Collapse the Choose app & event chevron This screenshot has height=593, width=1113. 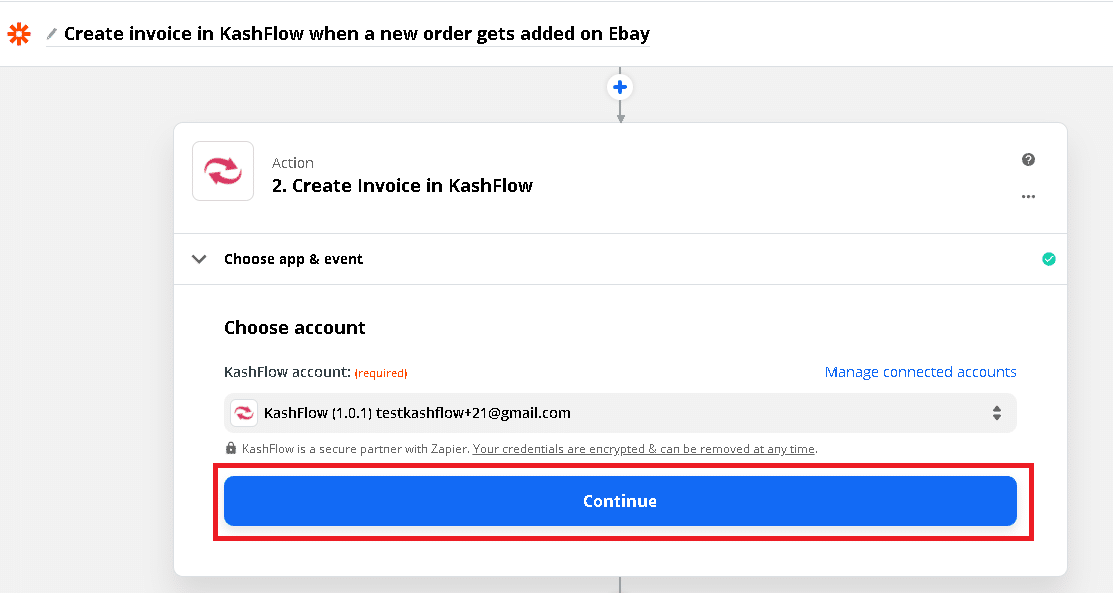[x=200, y=259]
